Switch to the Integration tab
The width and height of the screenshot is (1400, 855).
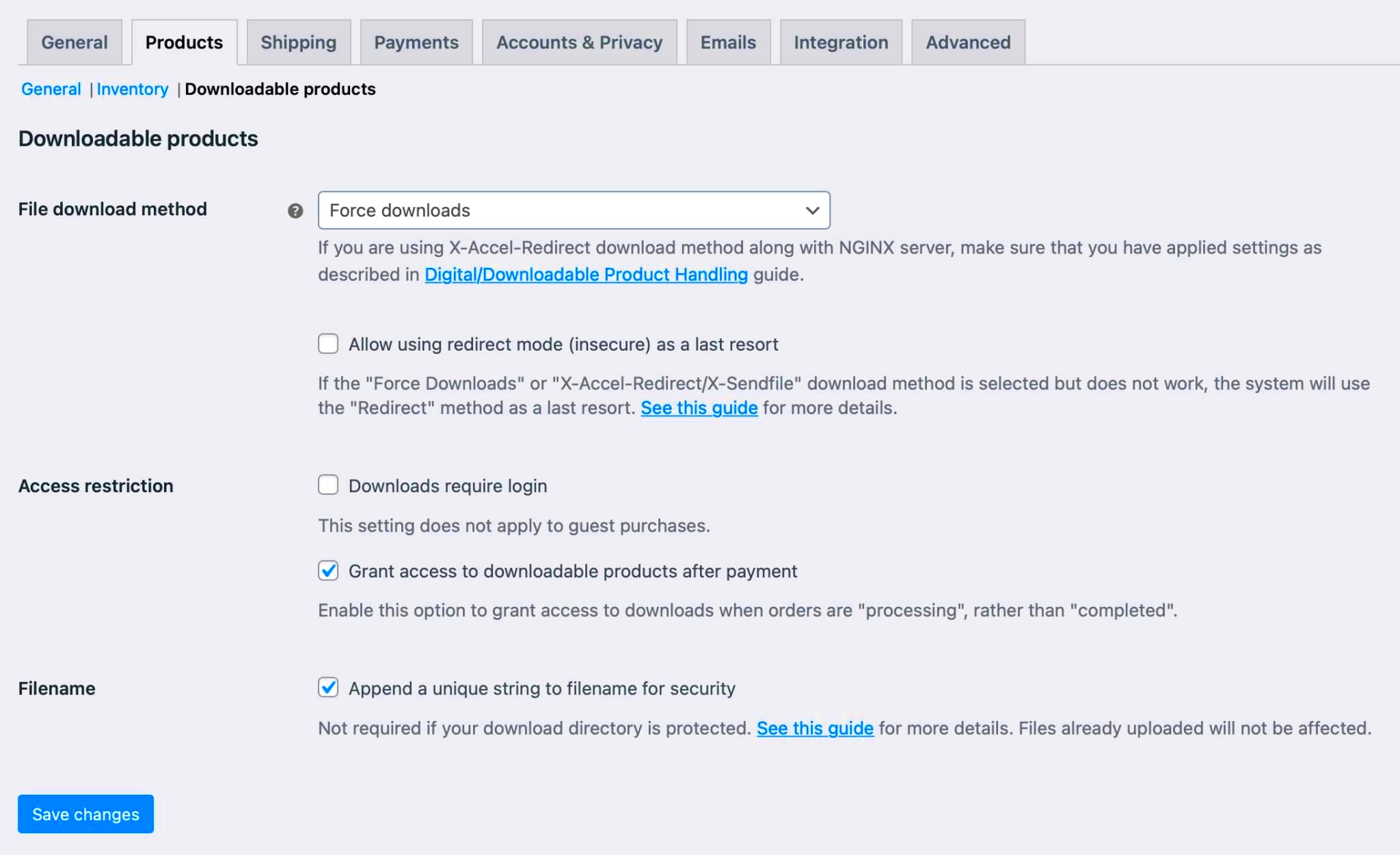click(840, 42)
